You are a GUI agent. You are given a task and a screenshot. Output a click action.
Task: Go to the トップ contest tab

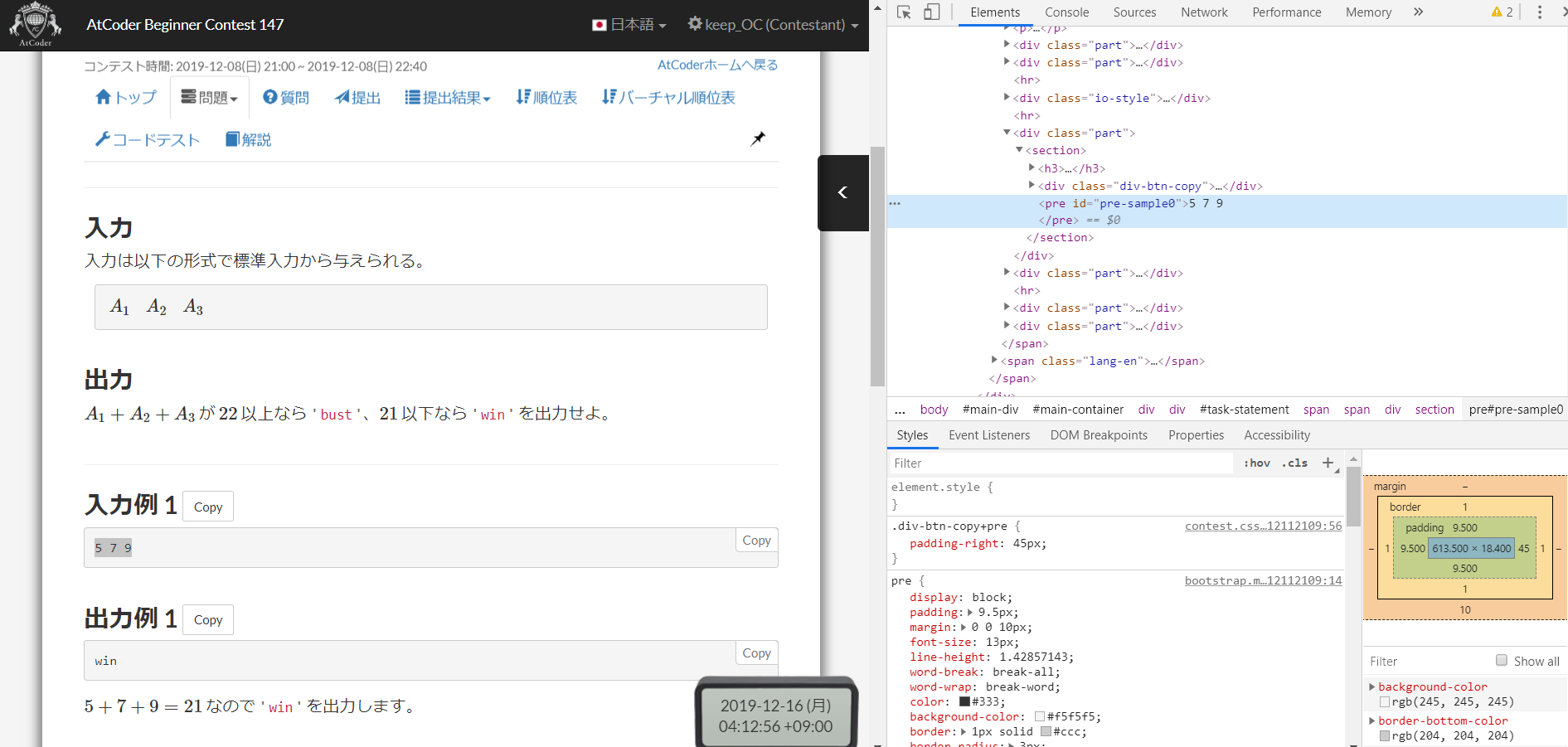click(x=126, y=98)
